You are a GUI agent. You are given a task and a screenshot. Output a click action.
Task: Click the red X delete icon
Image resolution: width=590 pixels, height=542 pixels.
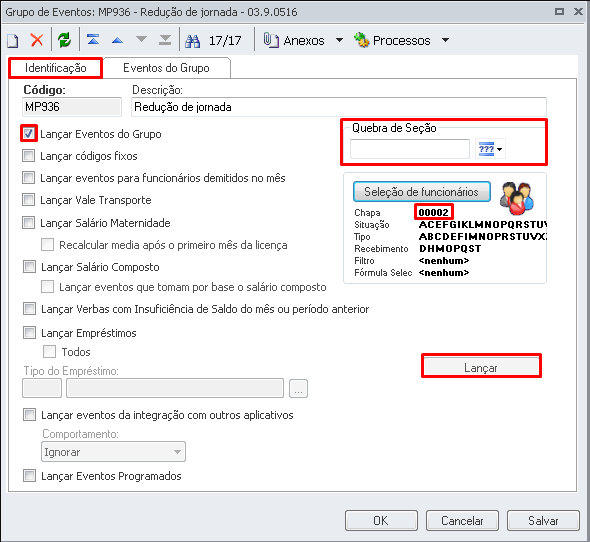point(37,40)
